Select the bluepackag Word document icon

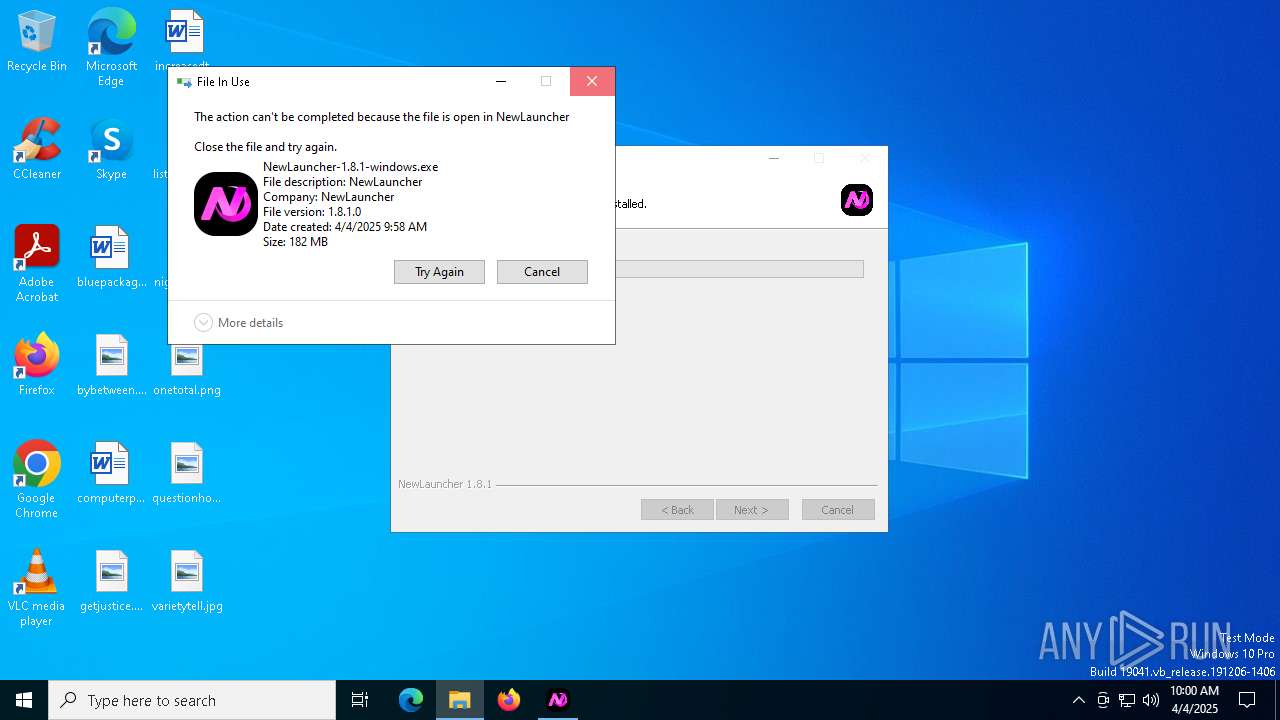pos(111,258)
